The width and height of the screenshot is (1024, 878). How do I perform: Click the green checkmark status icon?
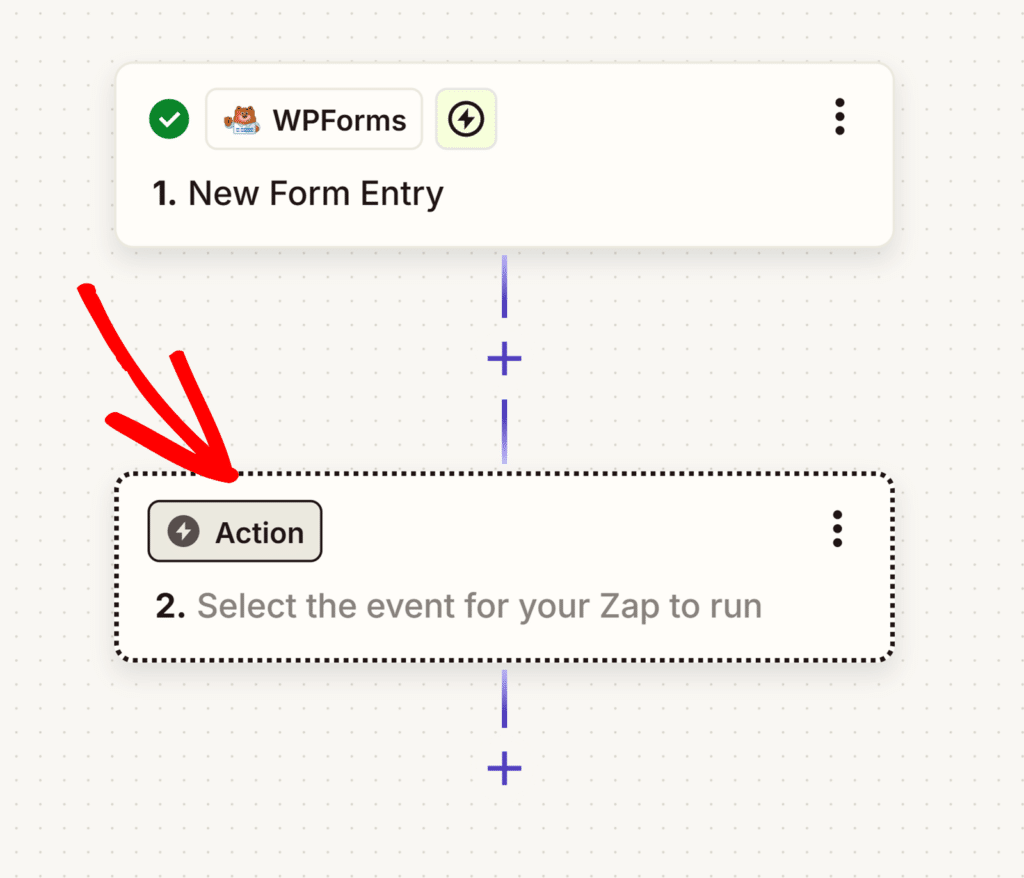point(169,119)
